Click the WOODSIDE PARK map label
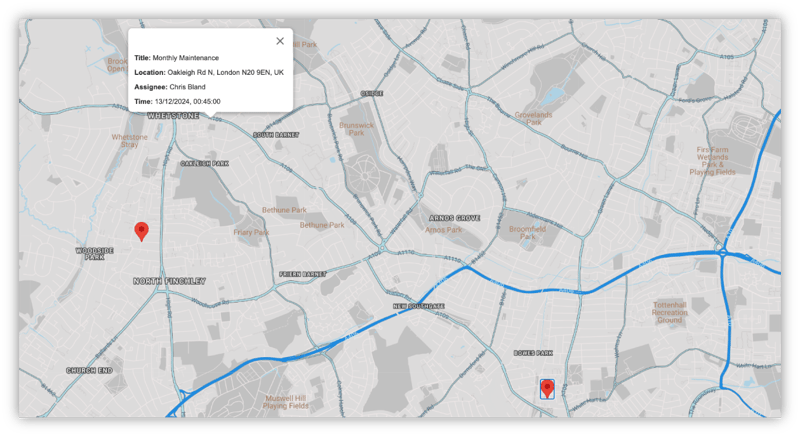 (x=94, y=253)
